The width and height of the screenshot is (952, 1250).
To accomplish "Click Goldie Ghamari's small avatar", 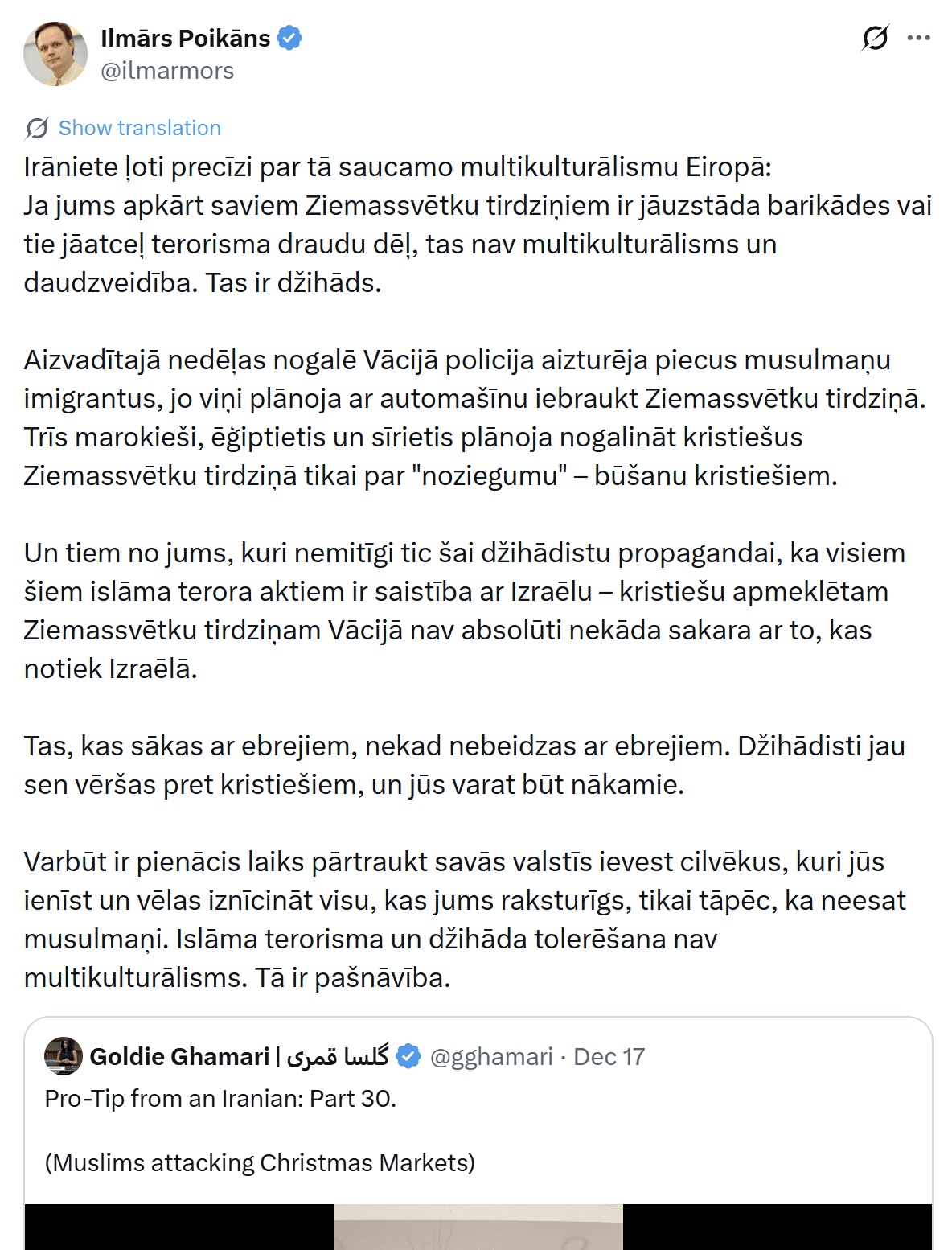I will tap(64, 1056).
